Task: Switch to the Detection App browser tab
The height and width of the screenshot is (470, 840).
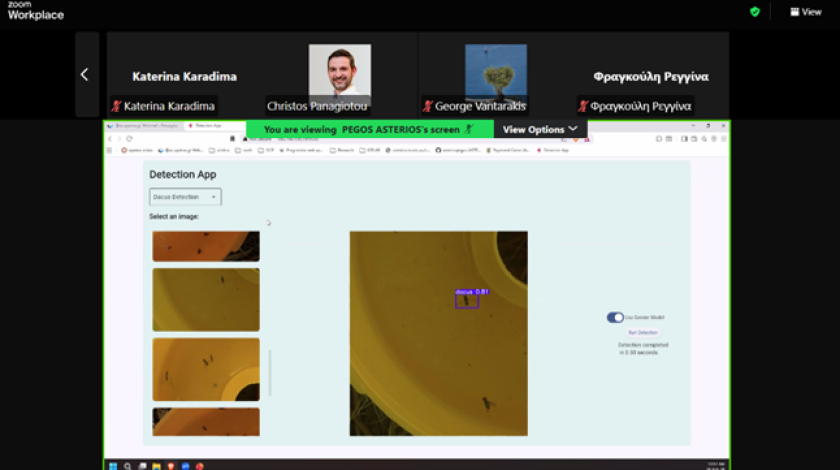Action: pyautogui.click(x=205, y=126)
